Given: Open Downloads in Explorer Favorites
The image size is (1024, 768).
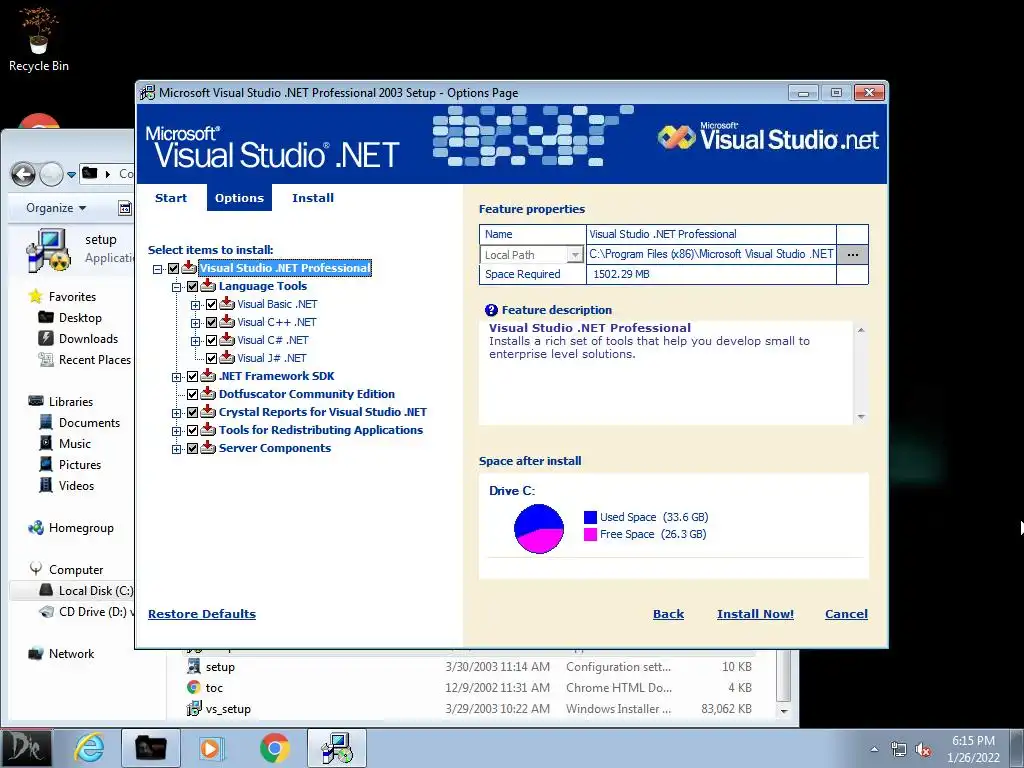Looking at the screenshot, I should click(x=88, y=338).
